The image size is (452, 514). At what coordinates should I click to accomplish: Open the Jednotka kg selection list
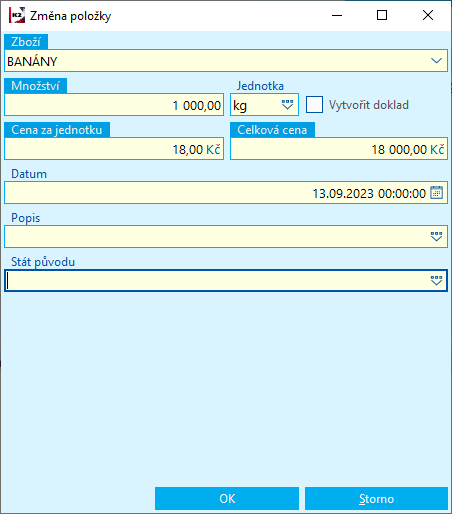pyautogui.click(x=287, y=105)
